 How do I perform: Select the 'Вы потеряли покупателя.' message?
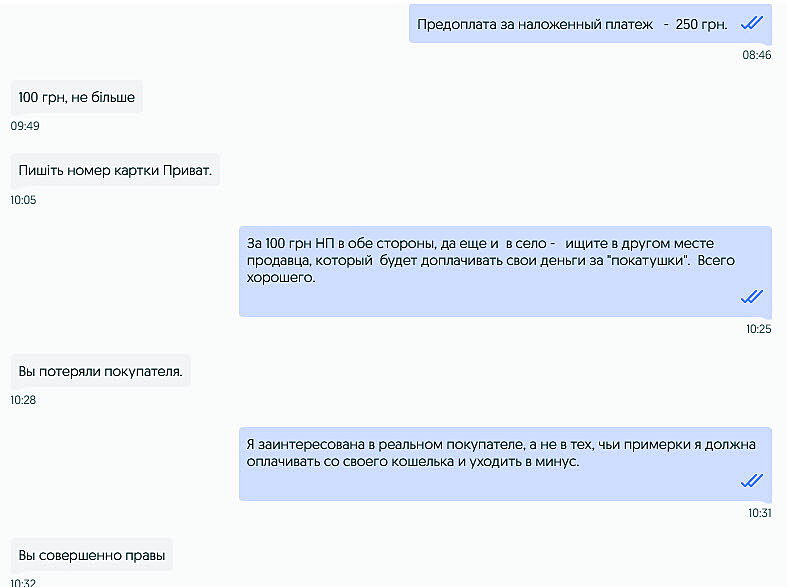(x=100, y=371)
